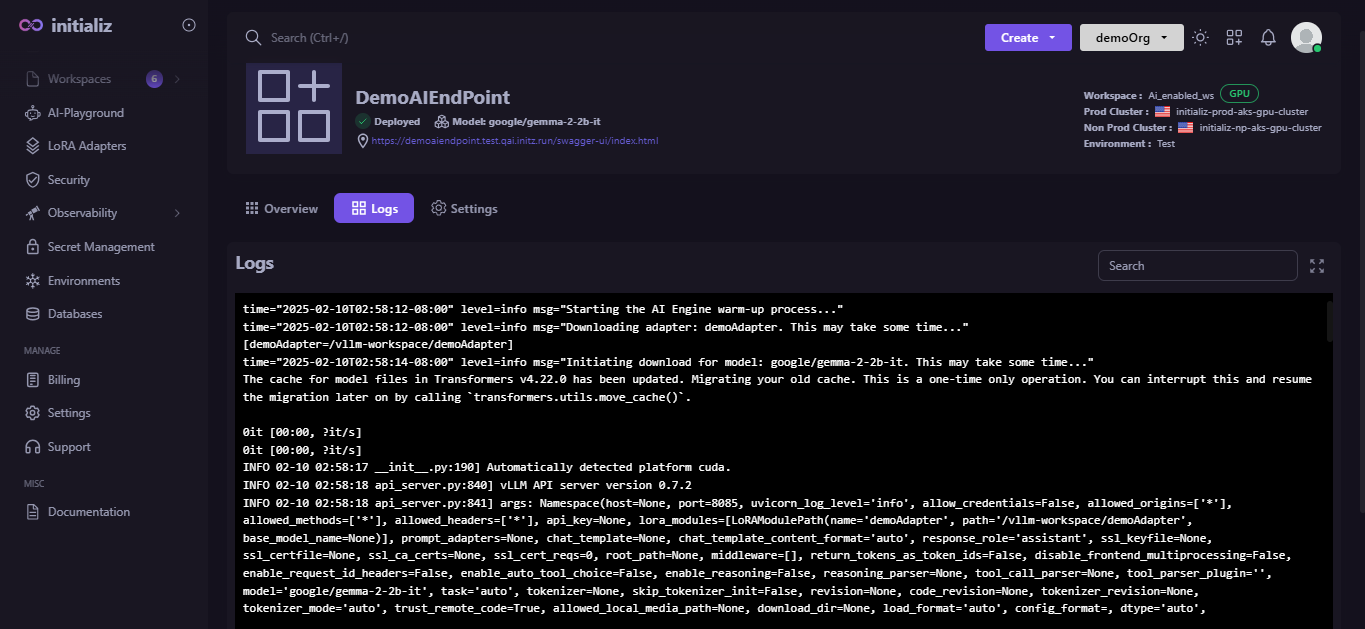The image size is (1365, 629).
Task: Click the DemoAIEndPoint title
Action: pyautogui.click(x=433, y=98)
